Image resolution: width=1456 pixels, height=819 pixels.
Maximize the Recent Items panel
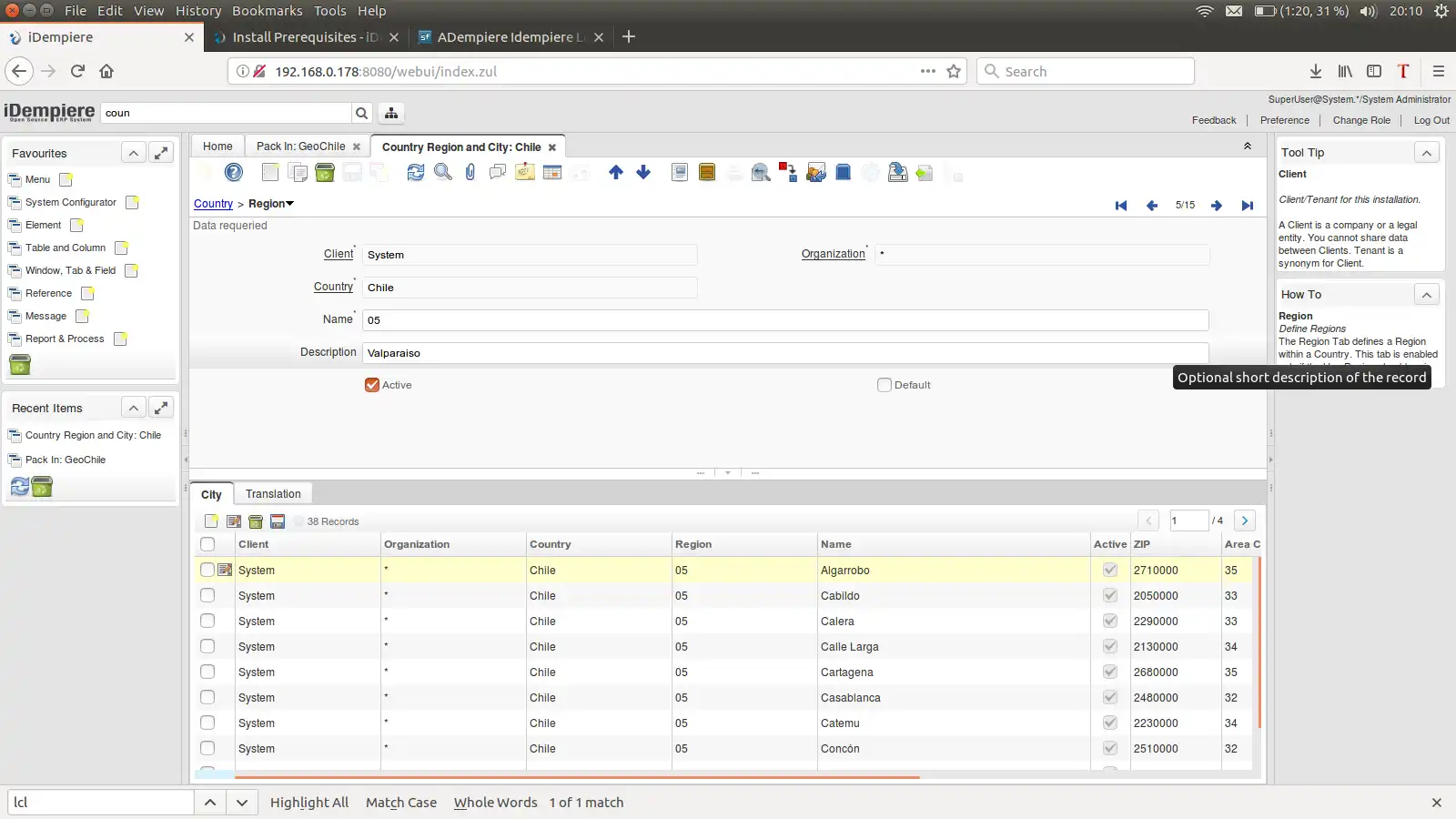[x=161, y=408]
